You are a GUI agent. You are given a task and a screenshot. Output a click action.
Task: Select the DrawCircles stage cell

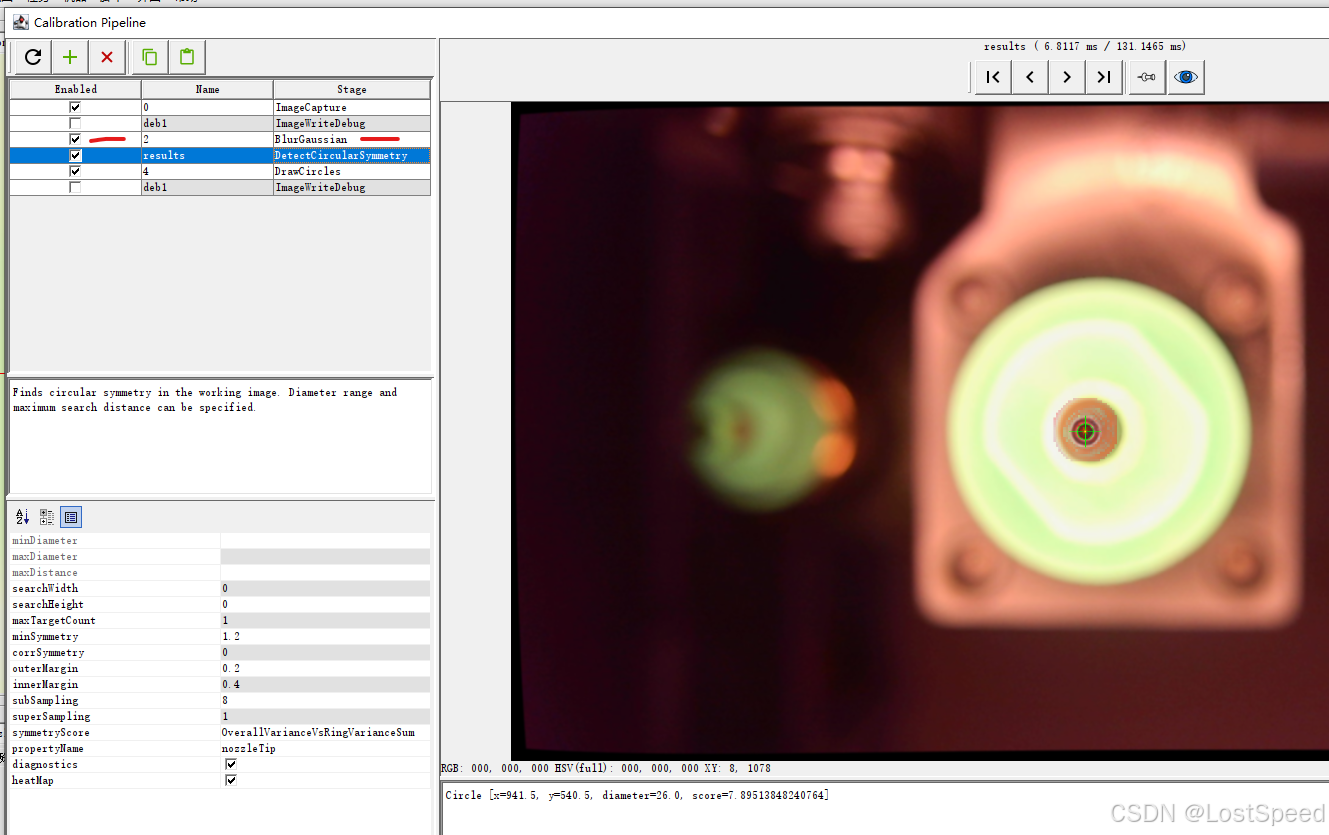coord(352,171)
